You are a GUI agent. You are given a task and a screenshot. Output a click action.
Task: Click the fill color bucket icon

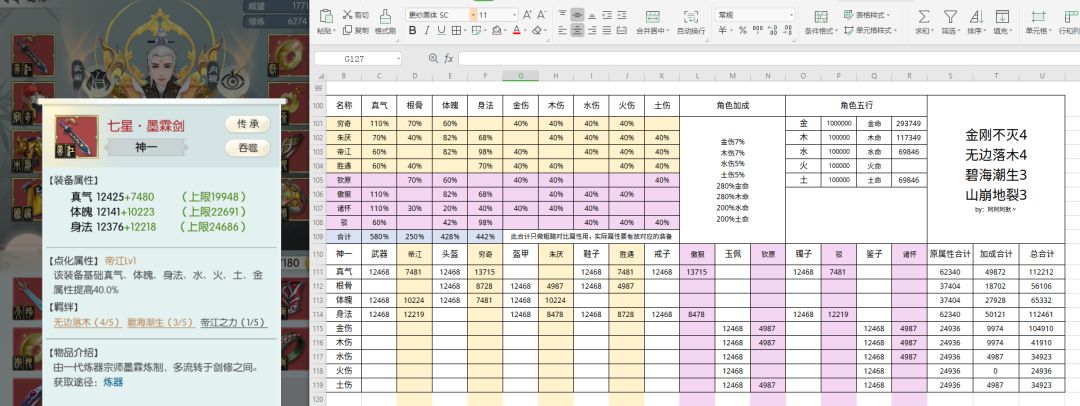[x=497, y=30]
